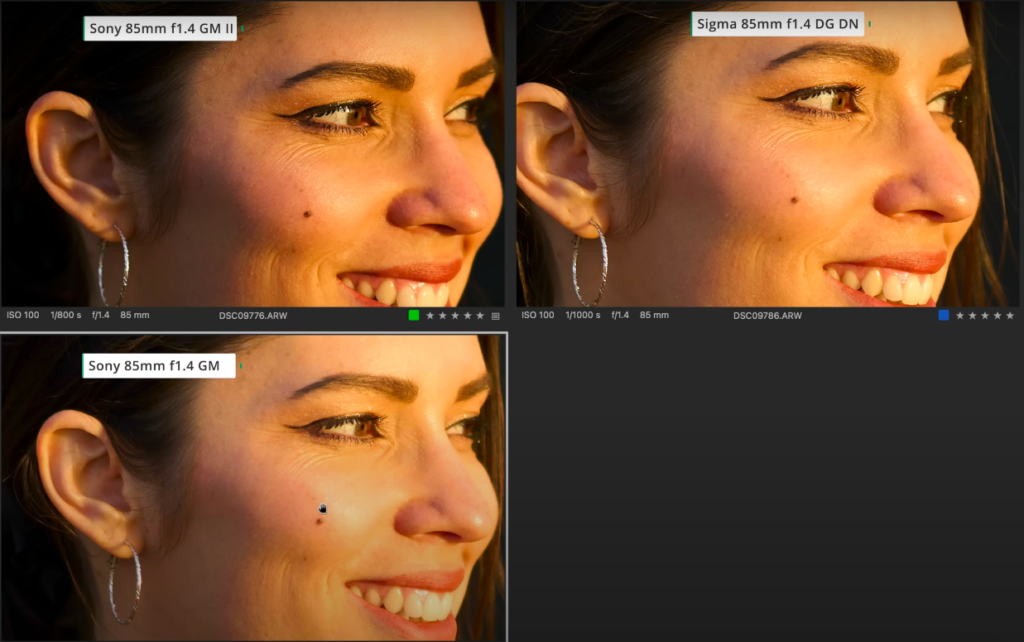Set a three-star rating on DSC09786.ARW
1024x642 pixels.
(x=985, y=315)
